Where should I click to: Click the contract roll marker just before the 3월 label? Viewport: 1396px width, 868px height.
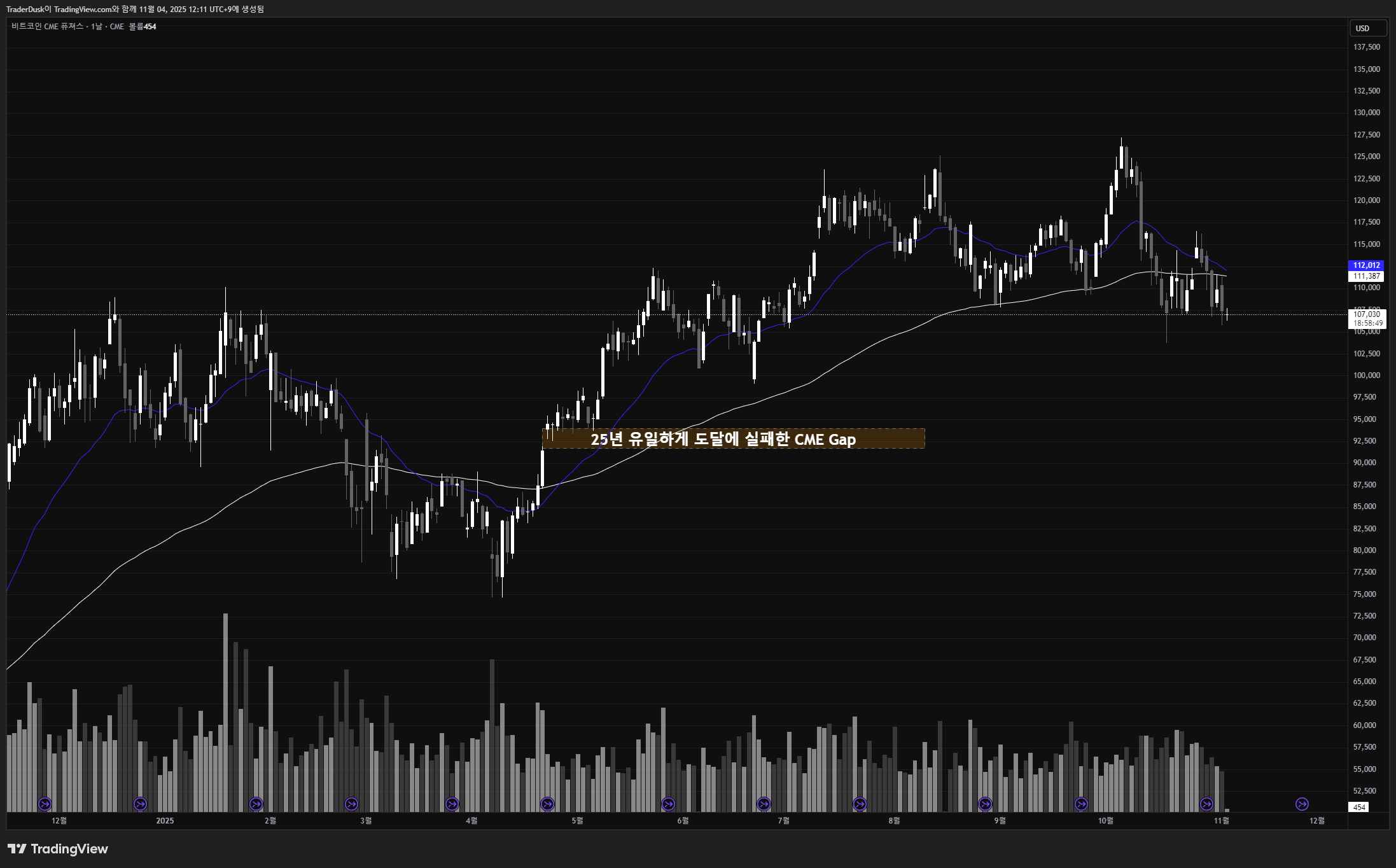[351, 804]
